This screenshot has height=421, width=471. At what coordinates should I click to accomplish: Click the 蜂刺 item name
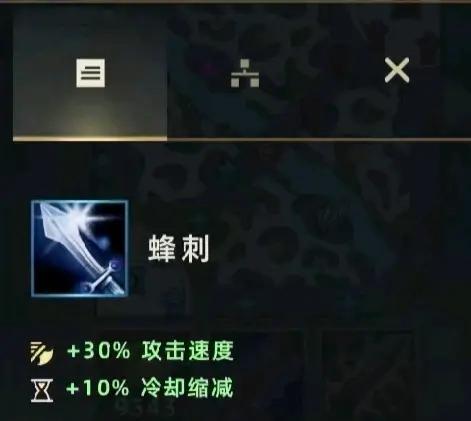pyautogui.click(x=179, y=248)
